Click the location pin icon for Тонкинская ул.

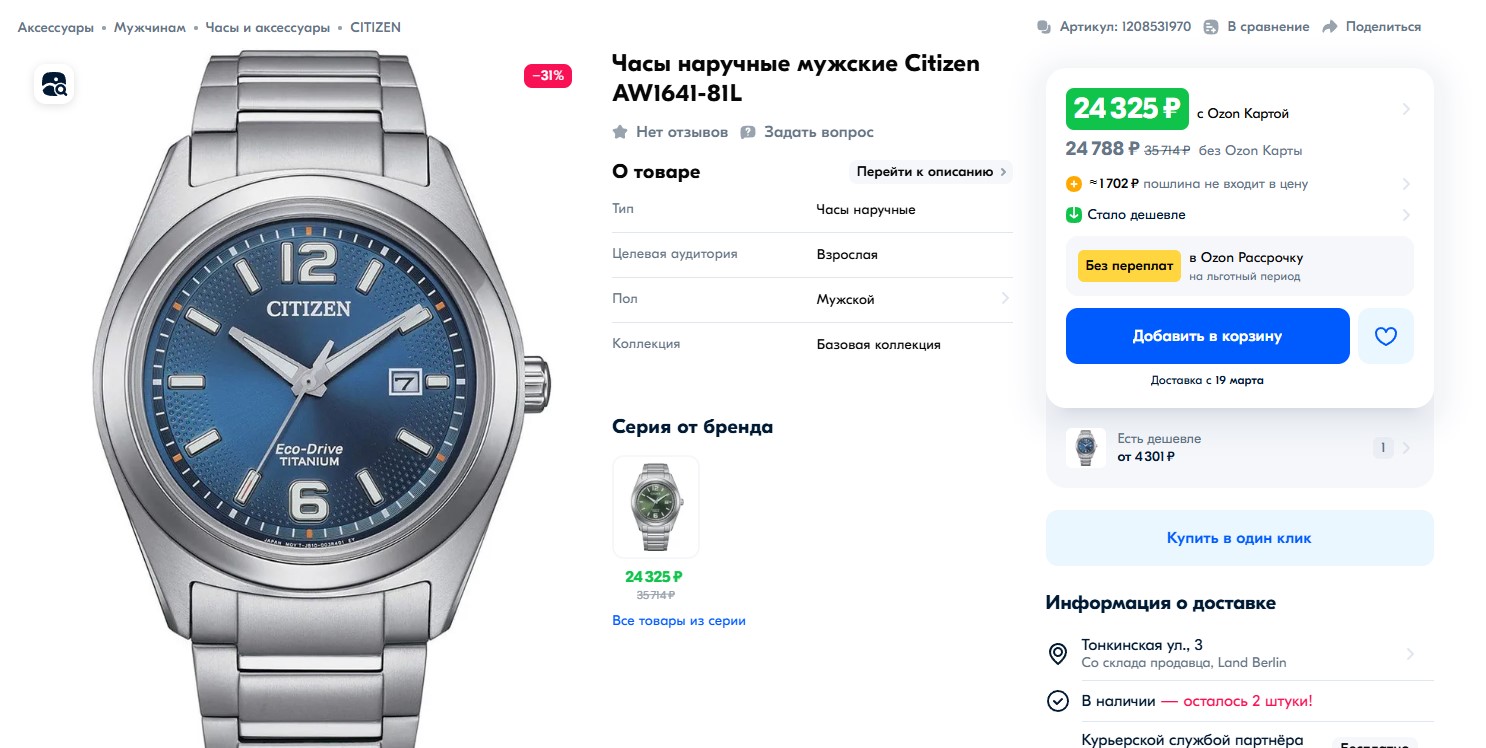[x=1057, y=654]
